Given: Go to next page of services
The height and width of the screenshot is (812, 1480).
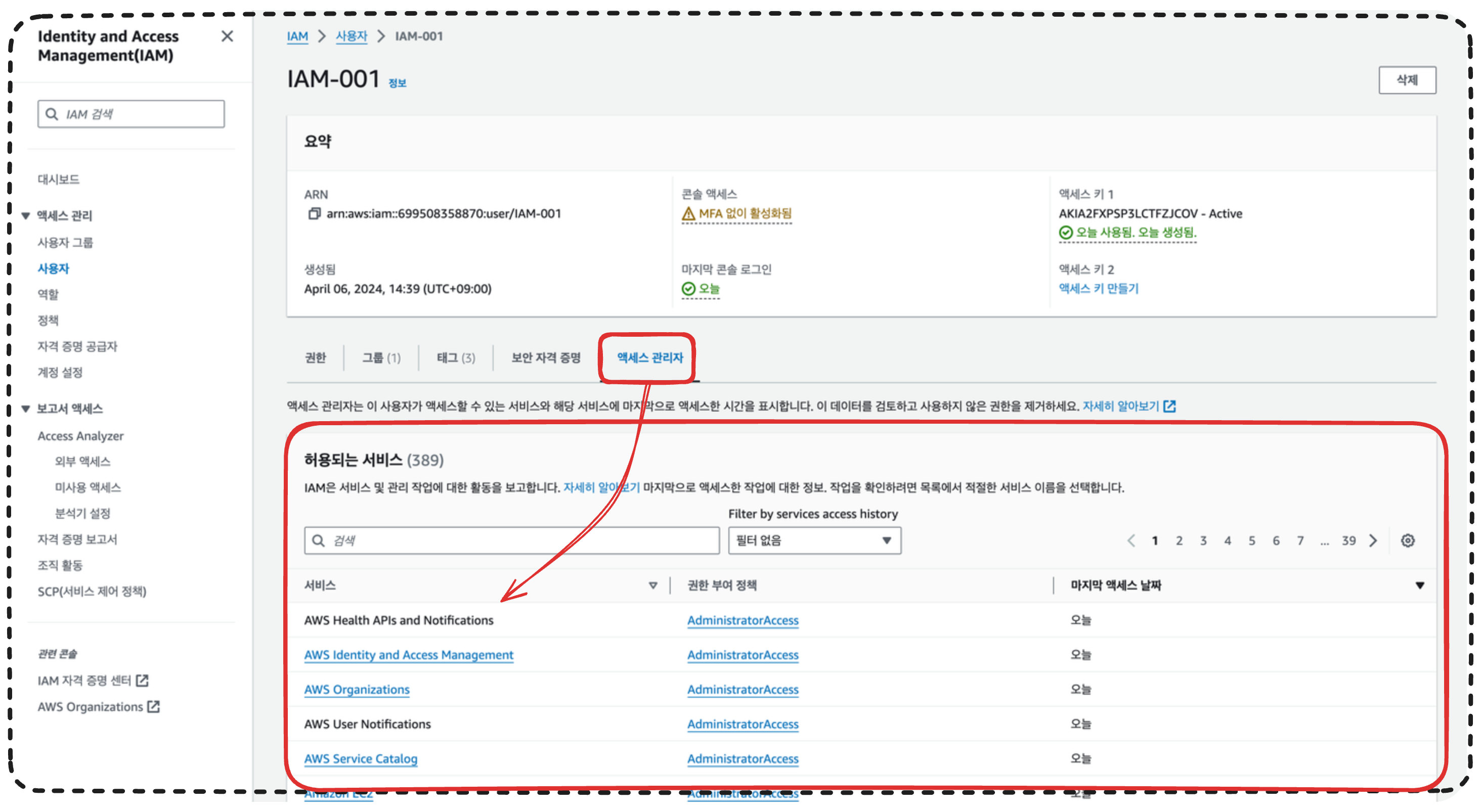Looking at the screenshot, I should 1373,540.
